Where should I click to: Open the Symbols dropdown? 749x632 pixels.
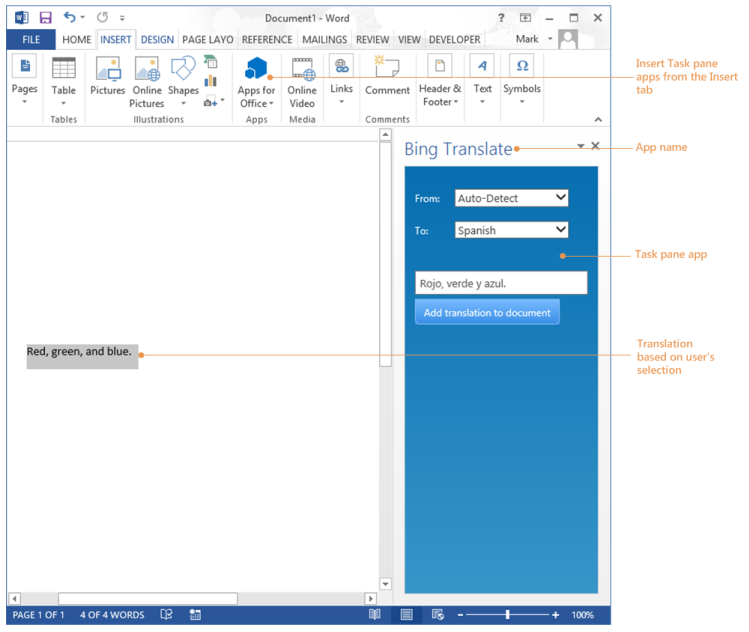coord(522,80)
